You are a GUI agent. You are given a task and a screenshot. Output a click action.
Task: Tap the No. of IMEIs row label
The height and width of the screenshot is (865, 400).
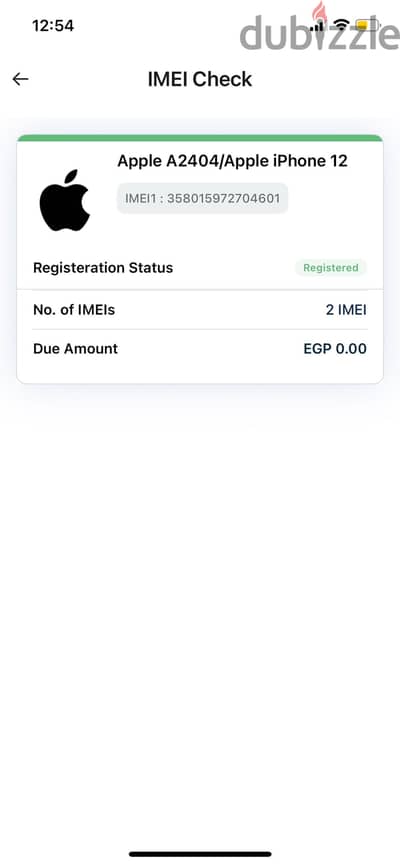pos(74,310)
